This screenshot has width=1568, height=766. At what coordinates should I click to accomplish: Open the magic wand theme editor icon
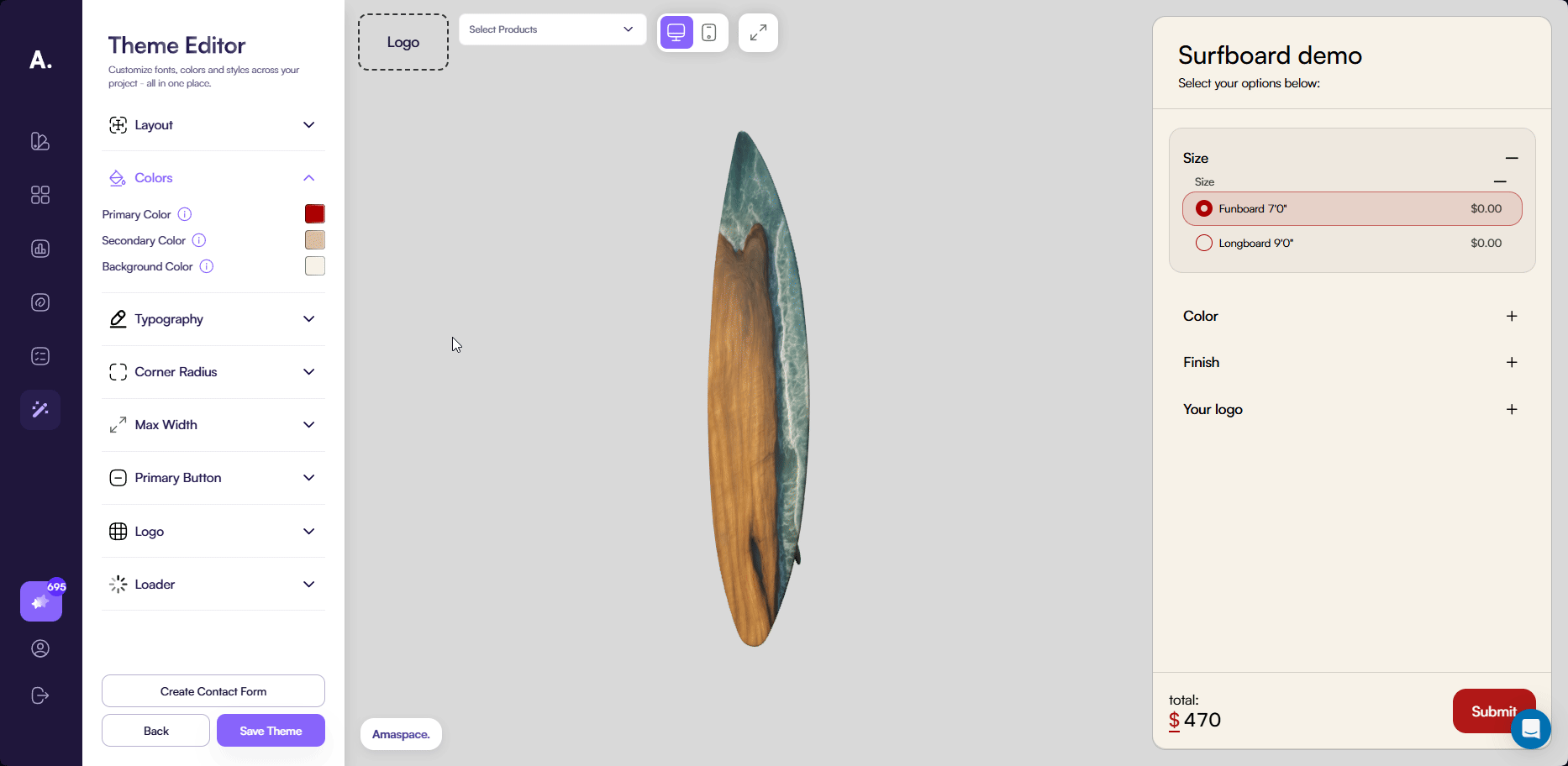click(x=40, y=410)
